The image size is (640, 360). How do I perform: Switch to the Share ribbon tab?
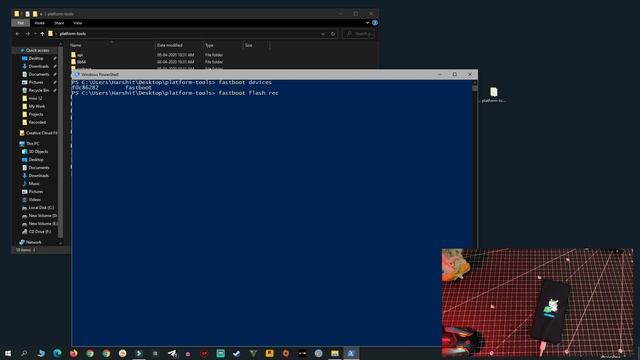click(x=59, y=23)
